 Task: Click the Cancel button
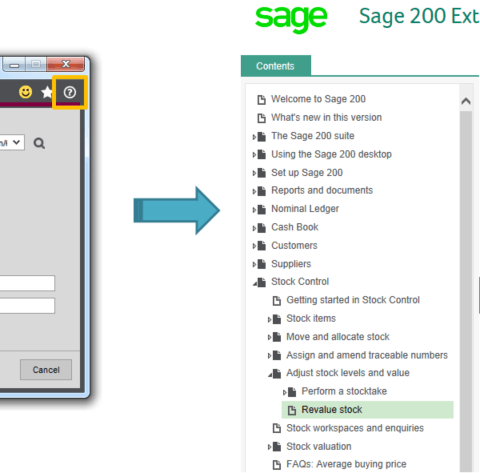click(46, 370)
